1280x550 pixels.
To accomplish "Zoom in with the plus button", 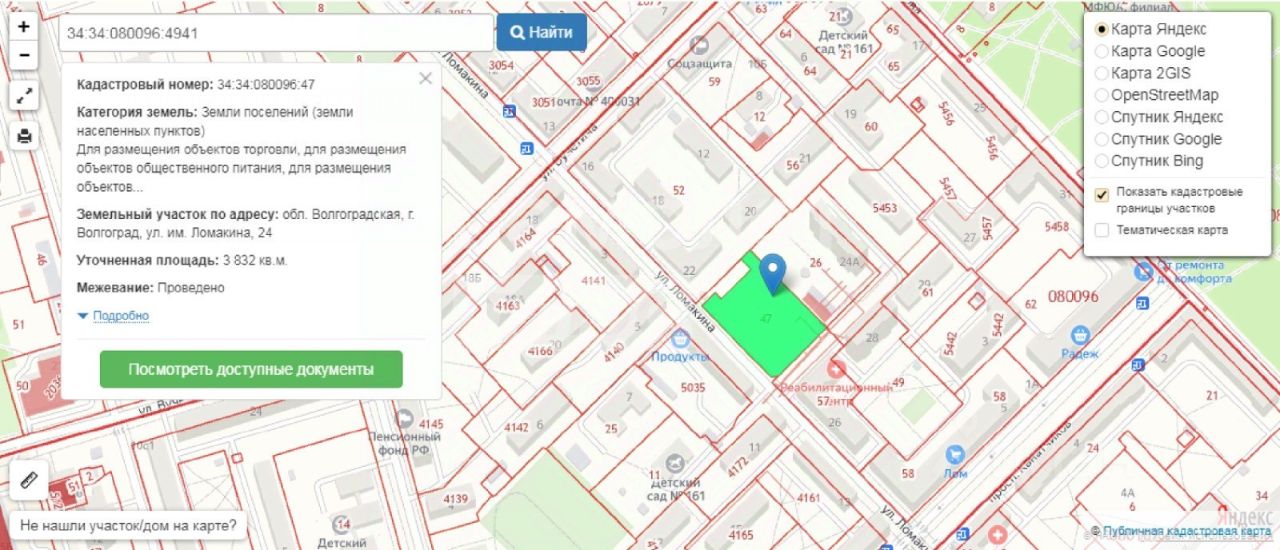I will 24,27.
